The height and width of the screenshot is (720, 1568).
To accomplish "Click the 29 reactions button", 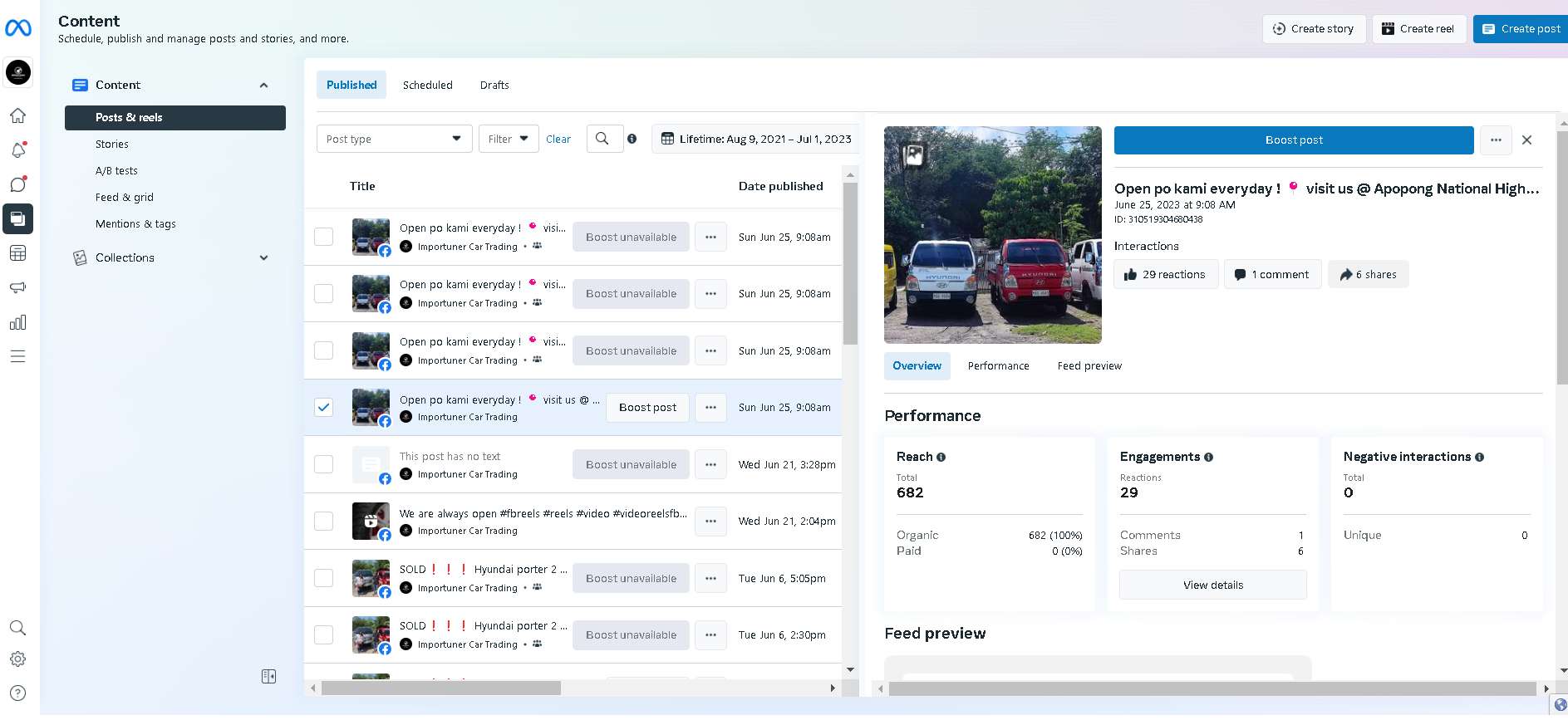I will 1166,275.
